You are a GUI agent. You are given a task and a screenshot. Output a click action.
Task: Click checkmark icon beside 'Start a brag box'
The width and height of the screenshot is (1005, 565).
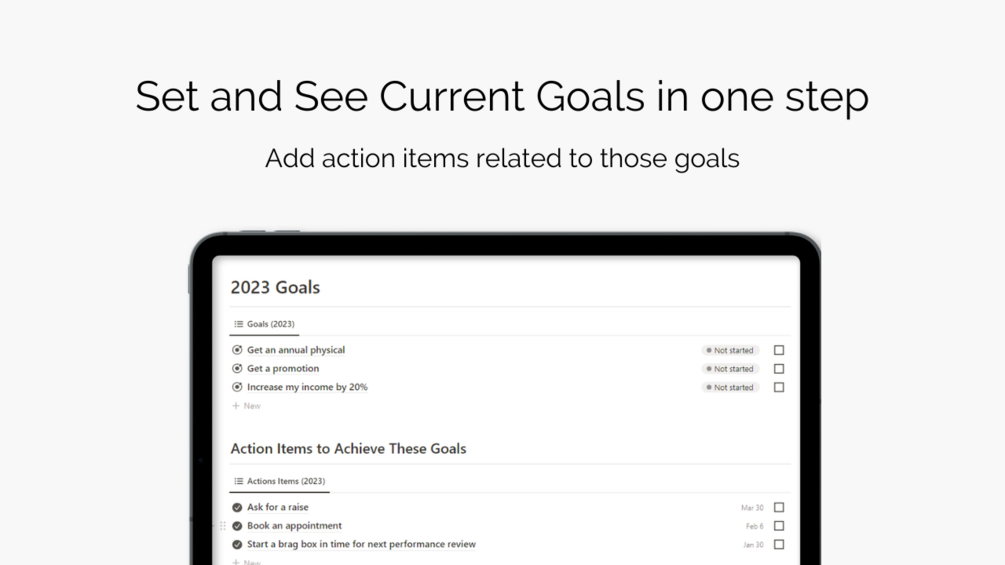coord(237,545)
